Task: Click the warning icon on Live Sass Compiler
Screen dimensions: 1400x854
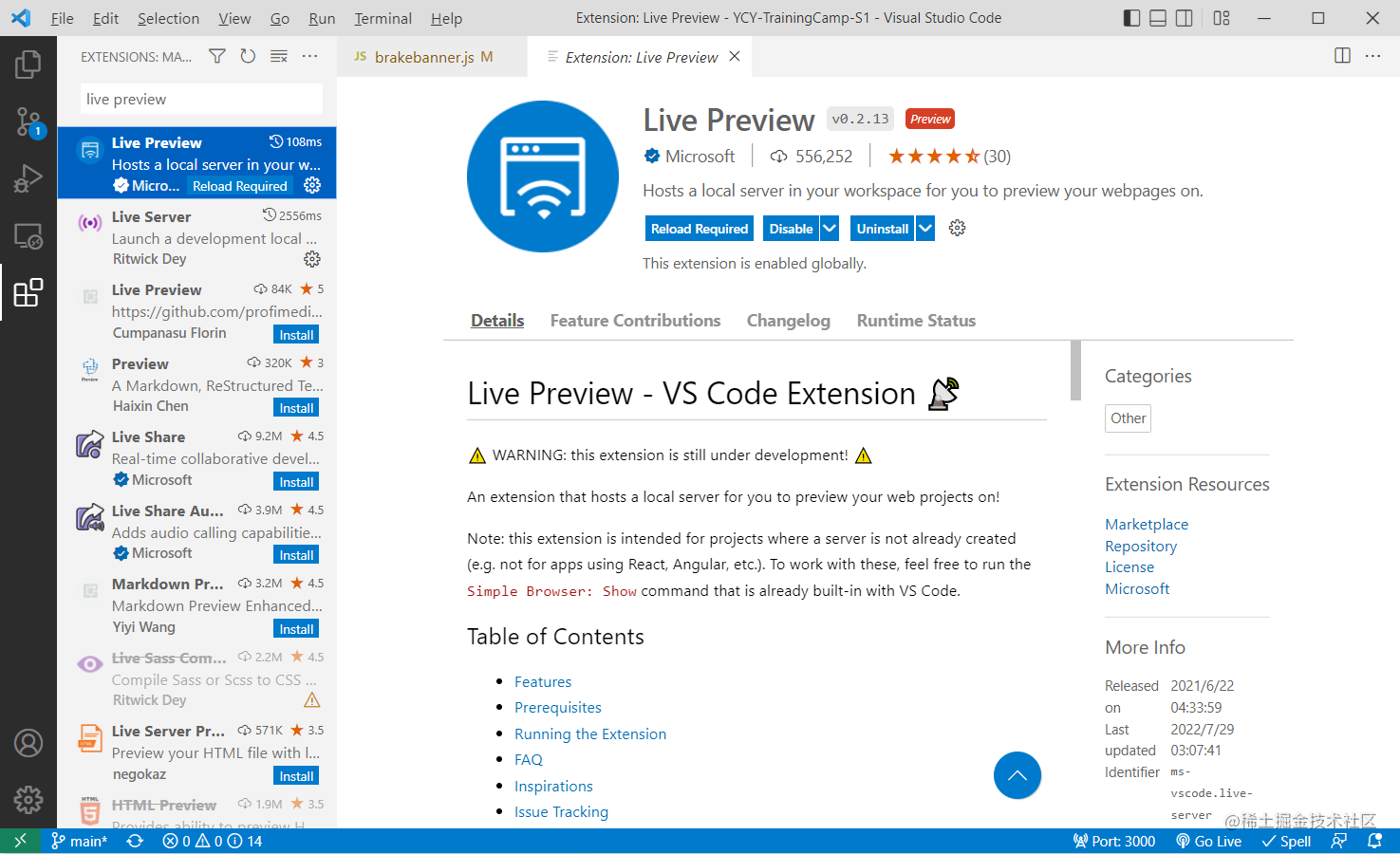Action: (311, 700)
